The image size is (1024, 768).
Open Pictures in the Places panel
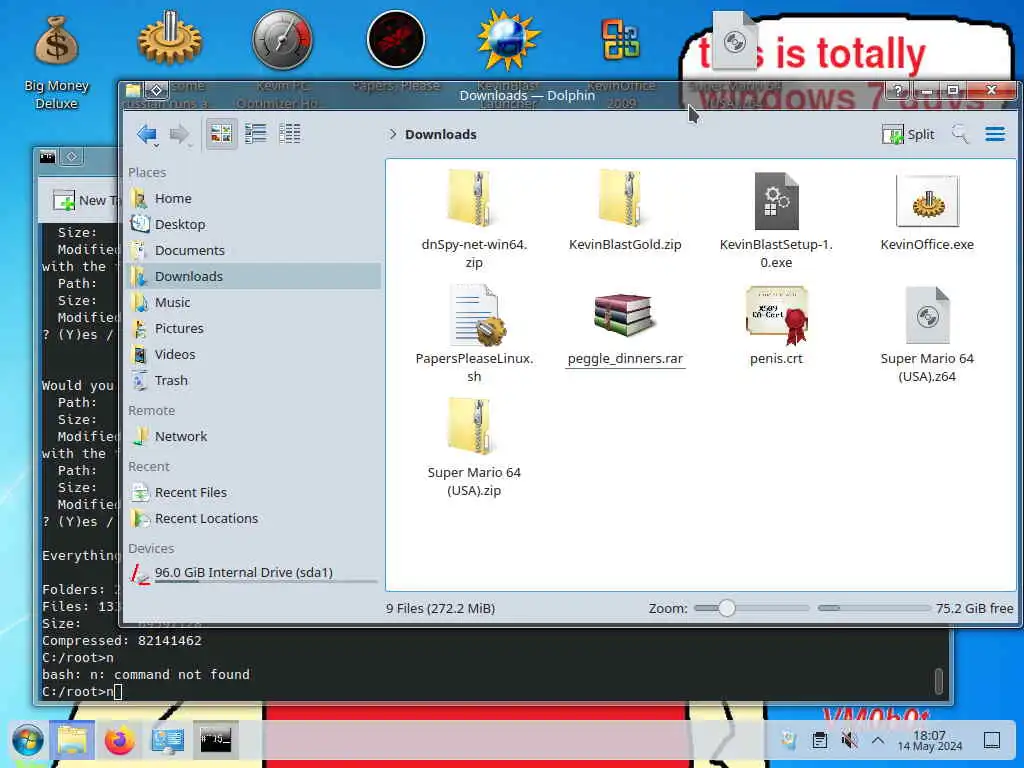[253, 328]
